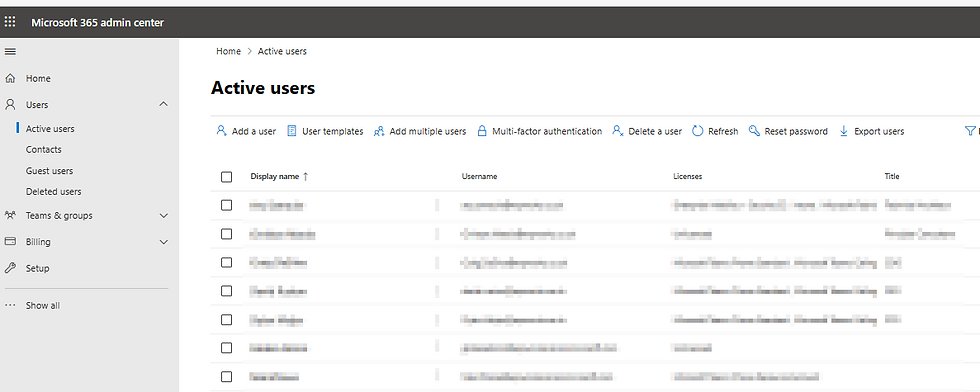Open Contacts in sidebar
Screen dimensions: 980x392
44,149
